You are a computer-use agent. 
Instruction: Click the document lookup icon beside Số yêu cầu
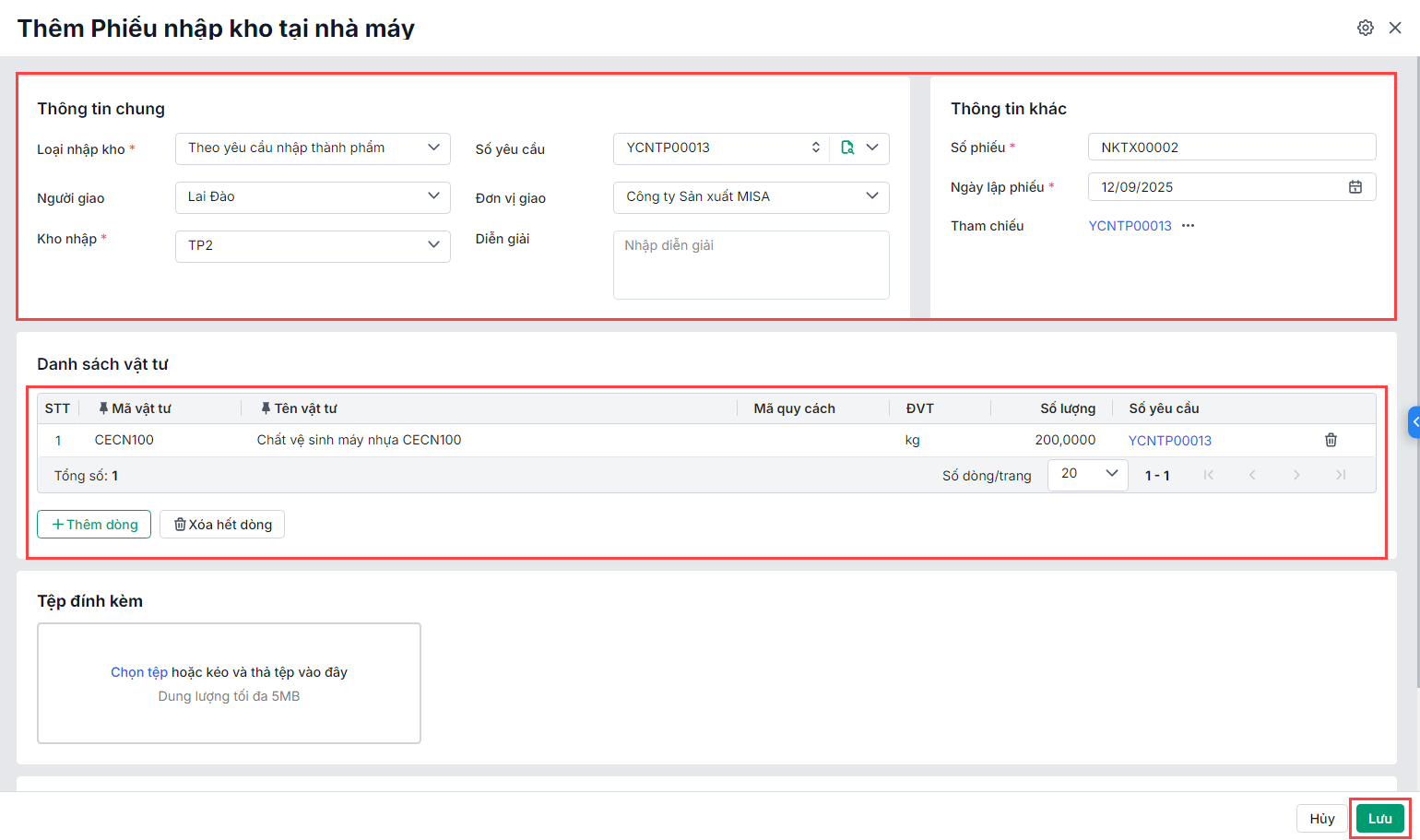tap(847, 148)
